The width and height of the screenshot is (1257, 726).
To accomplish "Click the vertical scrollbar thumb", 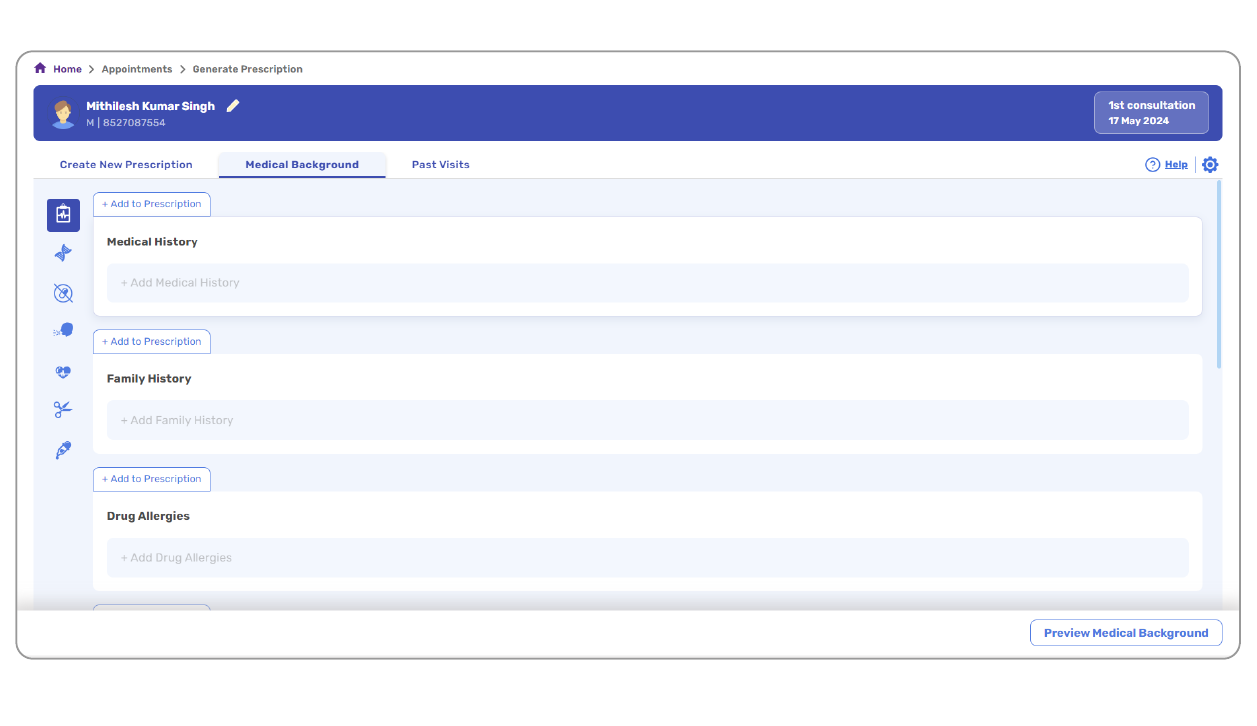I will point(1219,274).
